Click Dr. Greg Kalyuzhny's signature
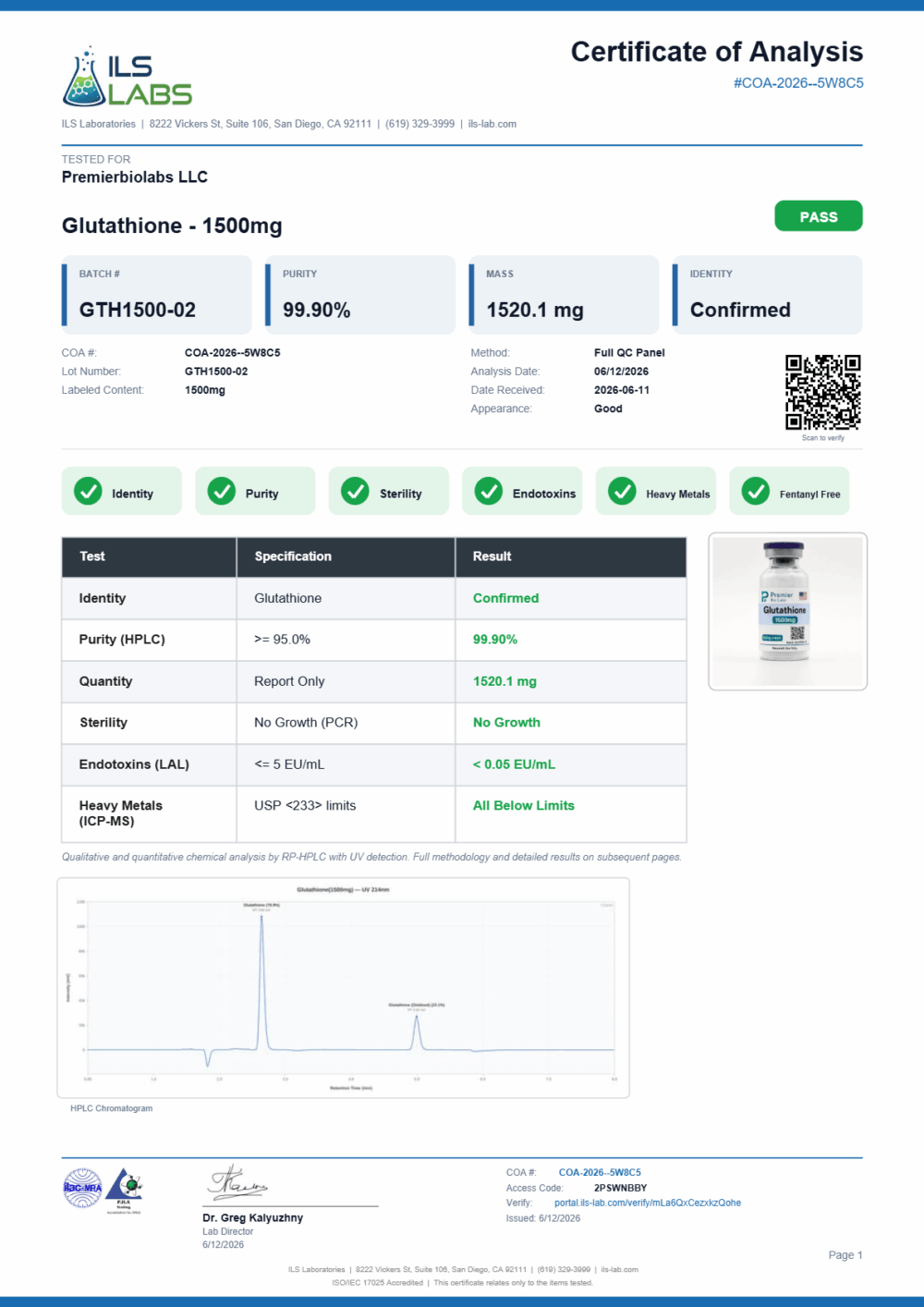Viewport: 924px width, 1307px height. pos(237,1182)
